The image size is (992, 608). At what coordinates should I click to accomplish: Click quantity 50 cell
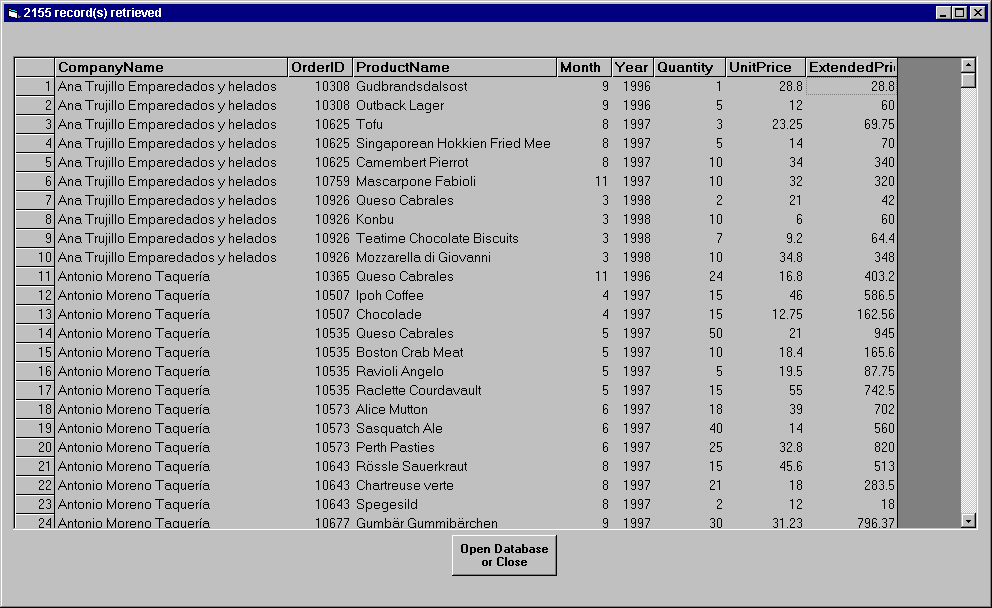[690, 333]
